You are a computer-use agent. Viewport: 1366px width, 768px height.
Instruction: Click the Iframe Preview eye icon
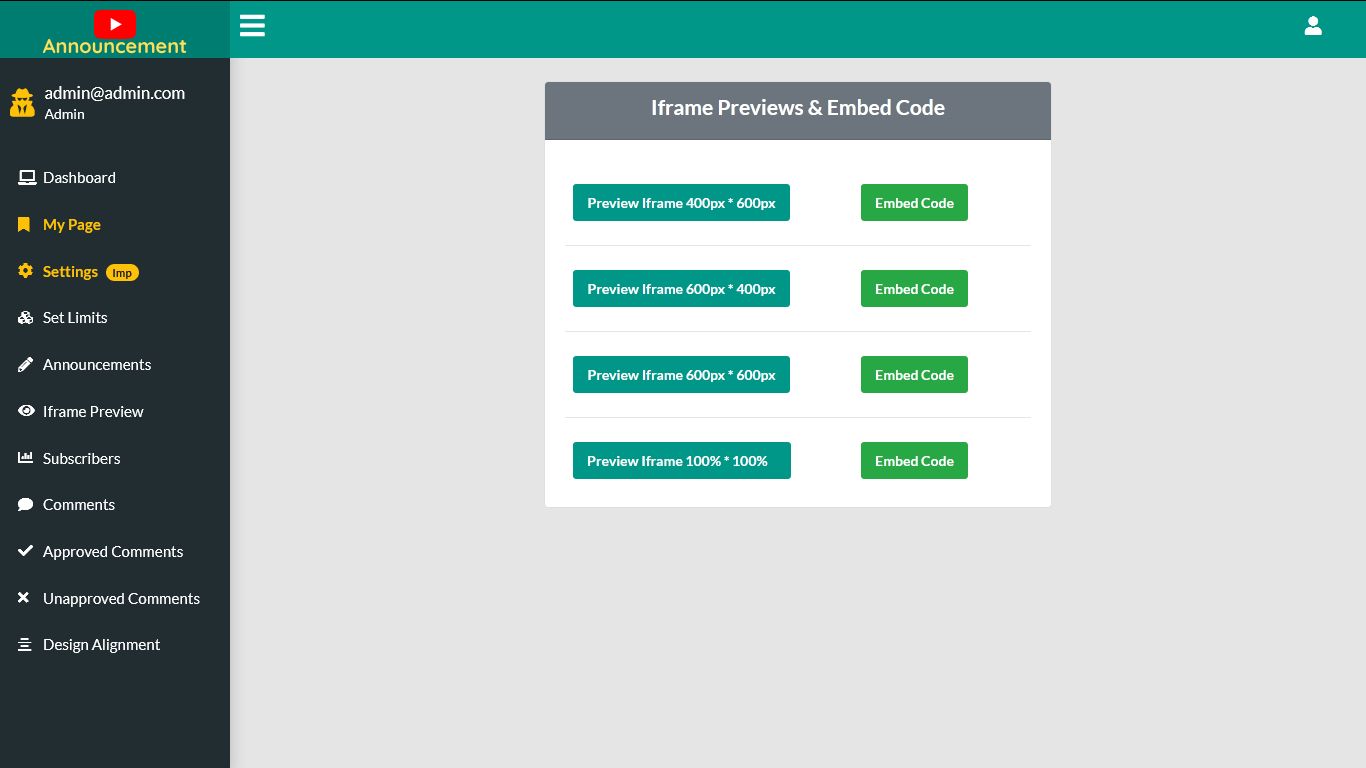tap(25, 411)
